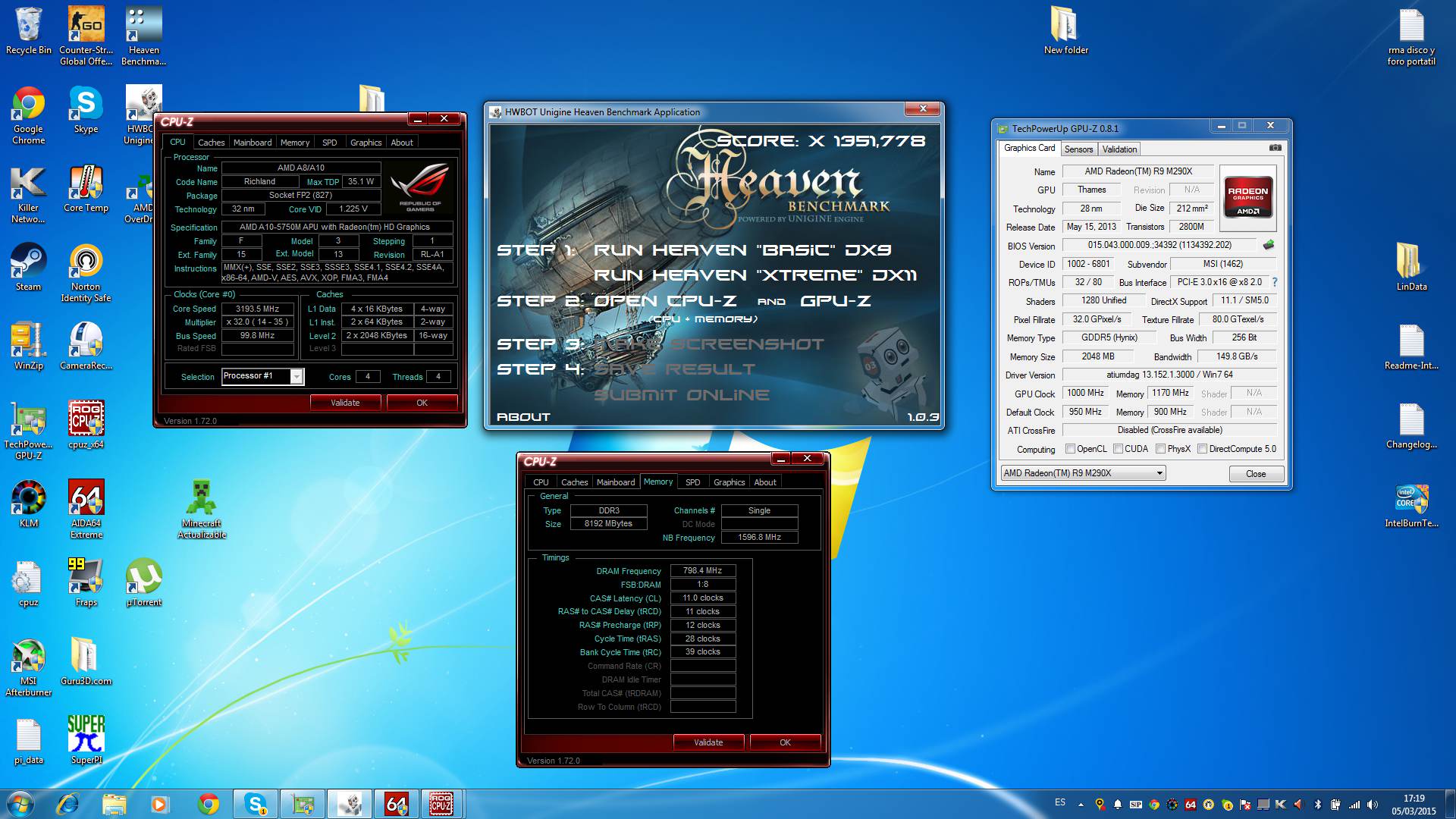The image size is (1456, 819).
Task: Open Mainboard tab in top CPU-Z window
Action: [x=253, y=143]
